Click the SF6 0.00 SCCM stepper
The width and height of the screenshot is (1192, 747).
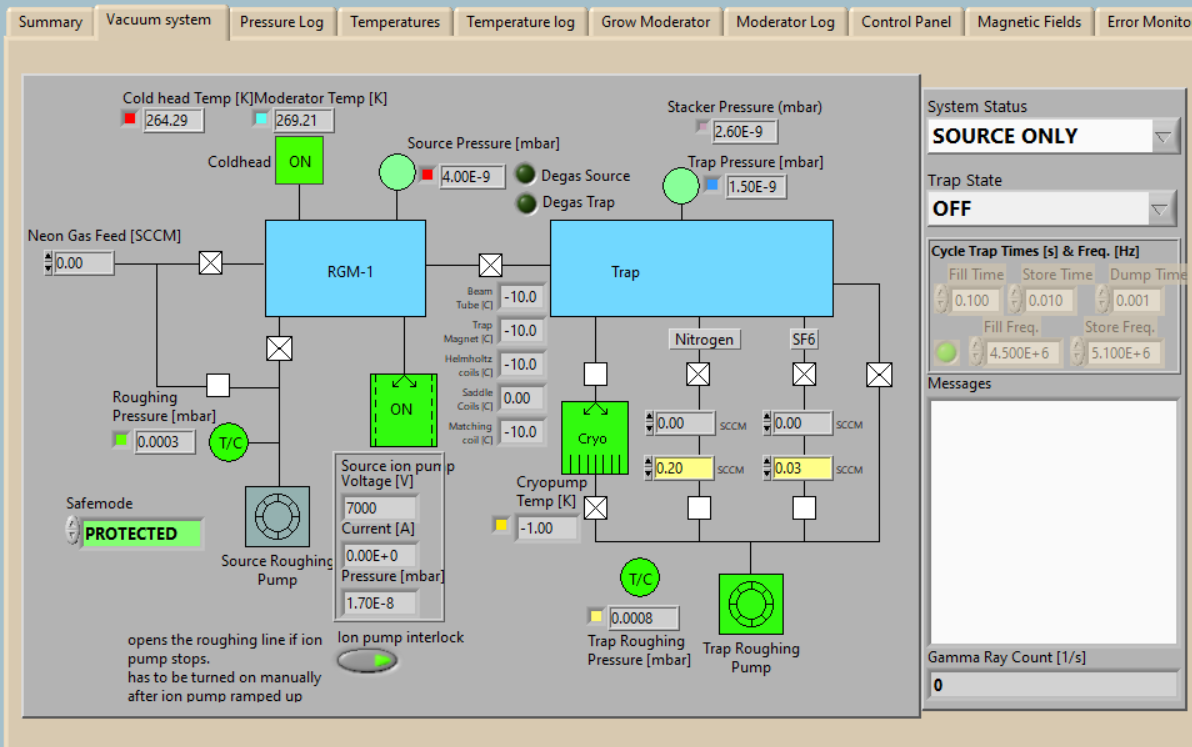767,423
